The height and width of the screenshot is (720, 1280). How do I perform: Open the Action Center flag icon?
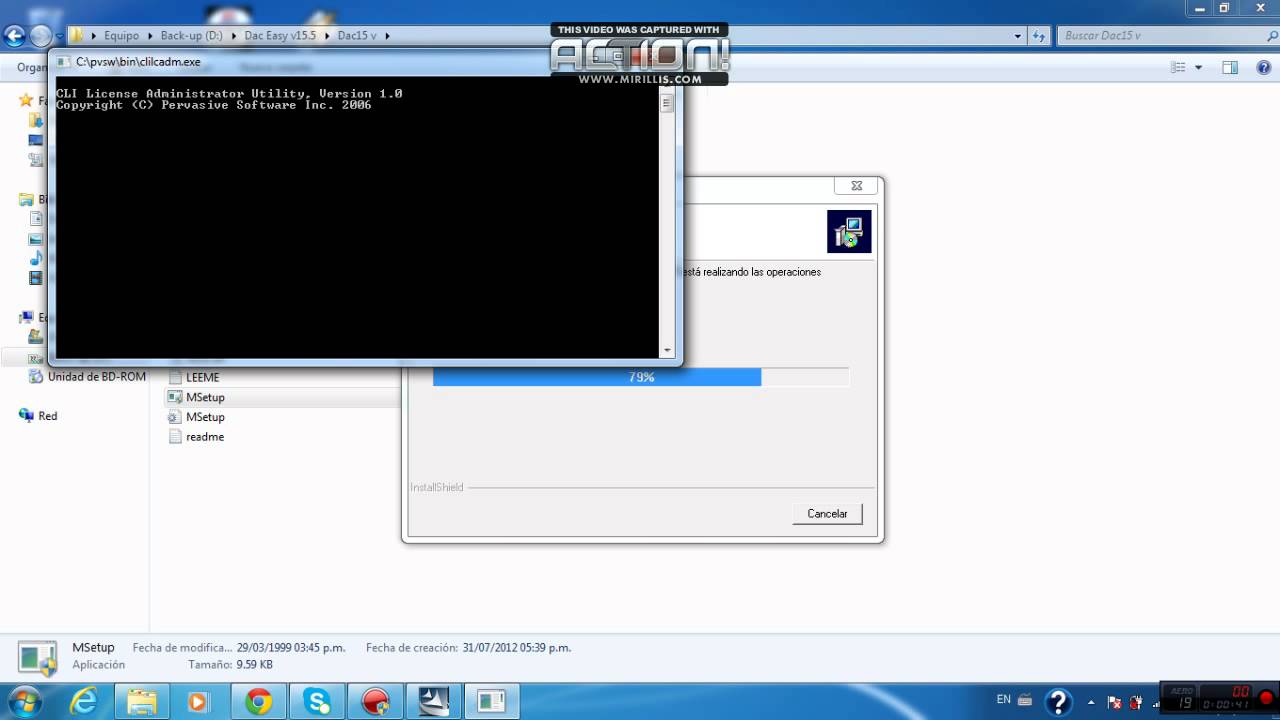point(1116,702)
